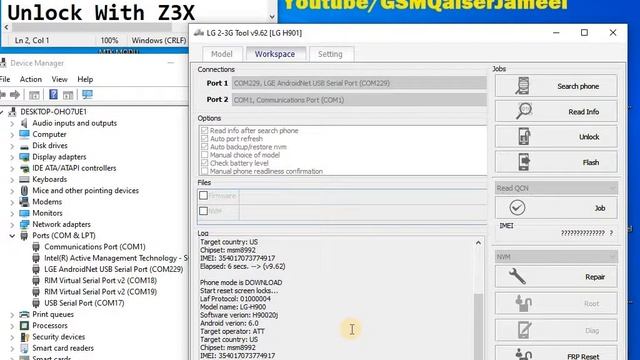Viewport: 640px width, 360px height.
Task: Click the Diag pencil-note icon
Action: 524,330
